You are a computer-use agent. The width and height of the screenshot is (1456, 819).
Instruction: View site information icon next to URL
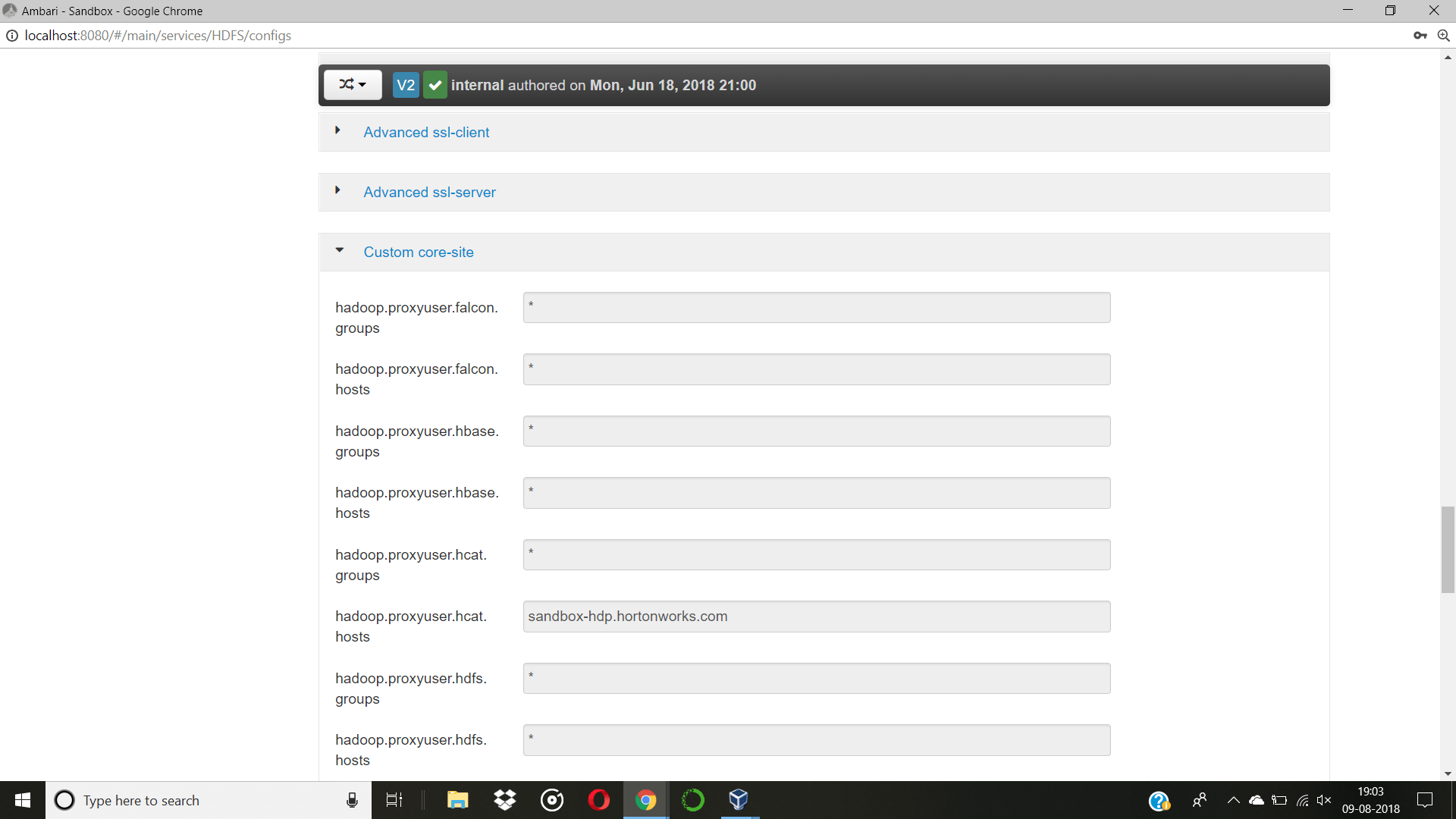click(x=12, y=36)
